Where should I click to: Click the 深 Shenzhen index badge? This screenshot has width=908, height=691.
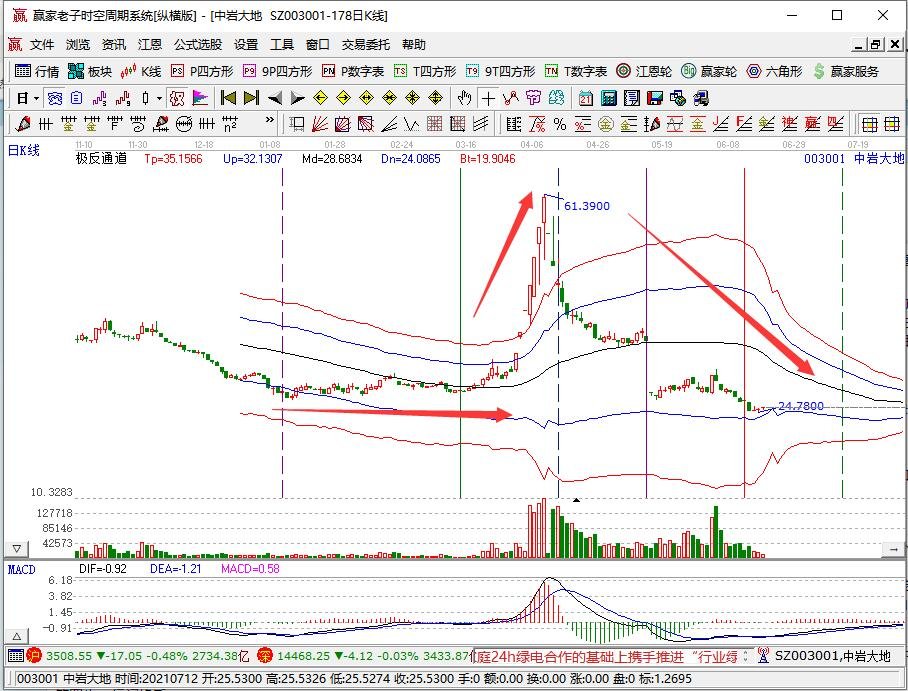(x=265, y=656)
